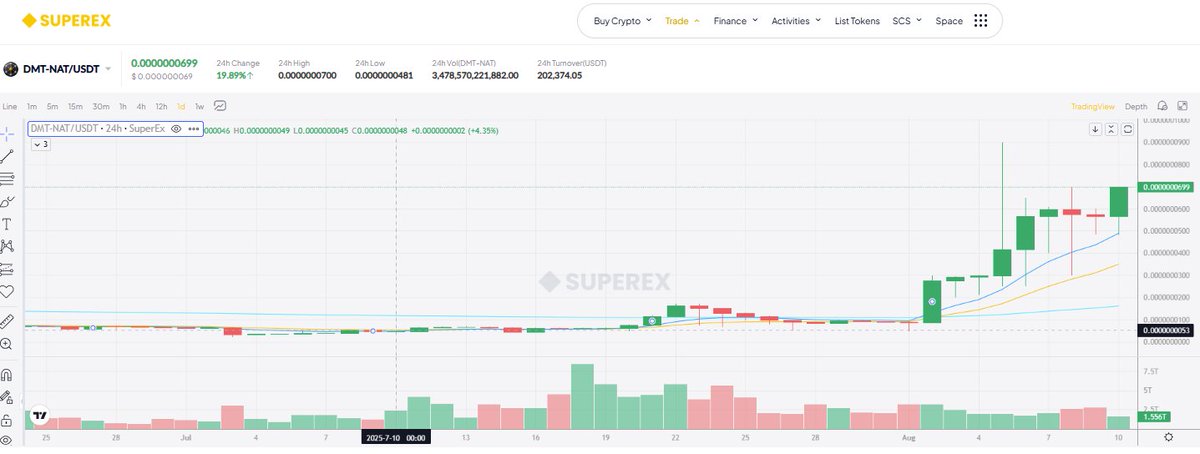Image resolution: width=1200 pixels, height=454 pixels.
Task: Open the apps grid menu icon
Action: coord(980,20)
